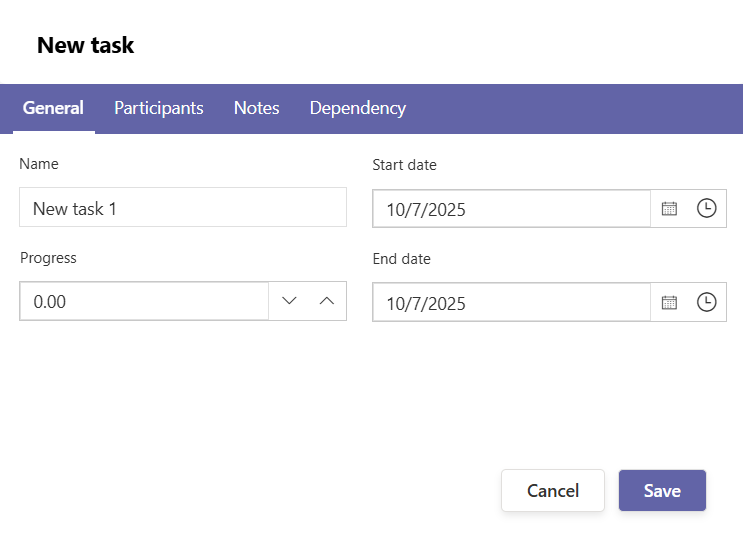This screenshot has width=743, height=537.
Task: Click the Name field label
Action: pos(39,164)
